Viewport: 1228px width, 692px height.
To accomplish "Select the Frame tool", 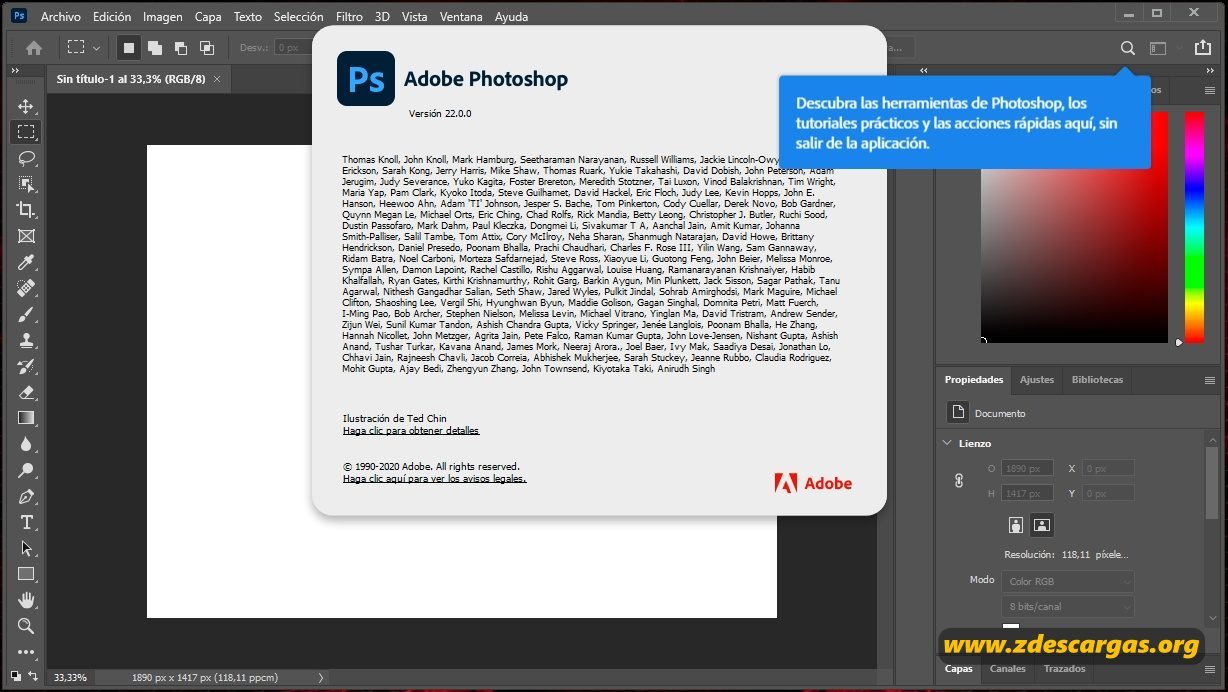I will click(26, 236).
